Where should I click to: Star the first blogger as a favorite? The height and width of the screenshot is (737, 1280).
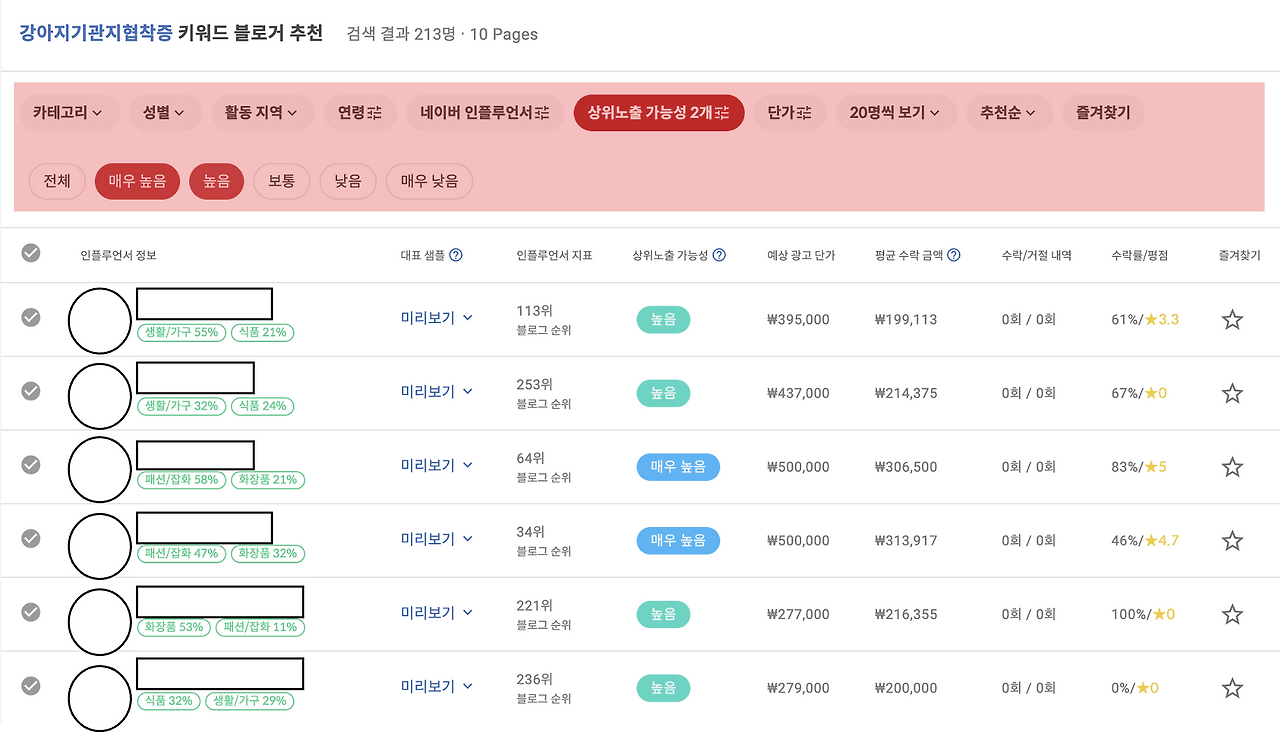click(1232, 319)
